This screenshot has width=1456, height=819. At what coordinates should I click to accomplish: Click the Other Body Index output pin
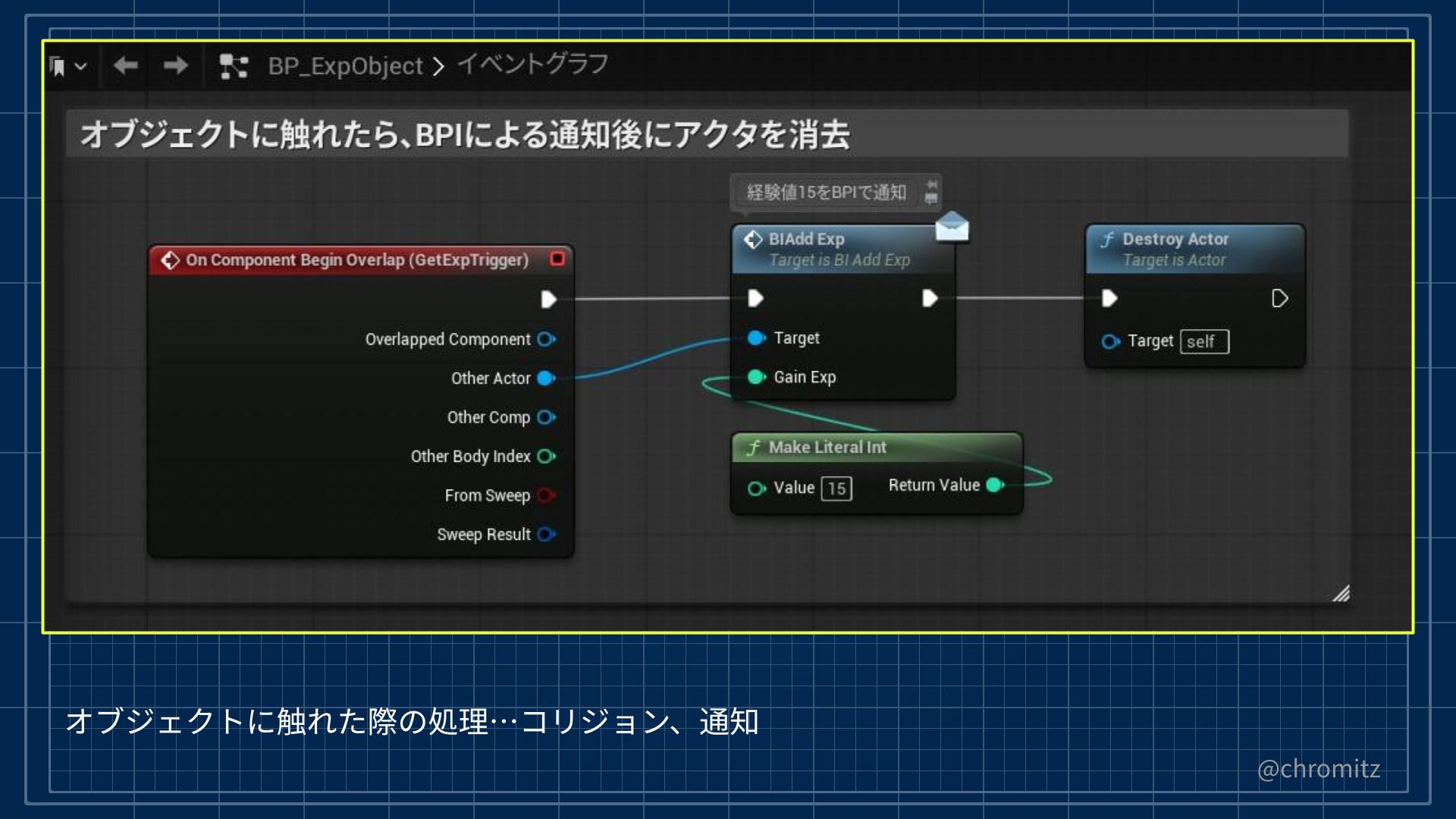point(546,456)
